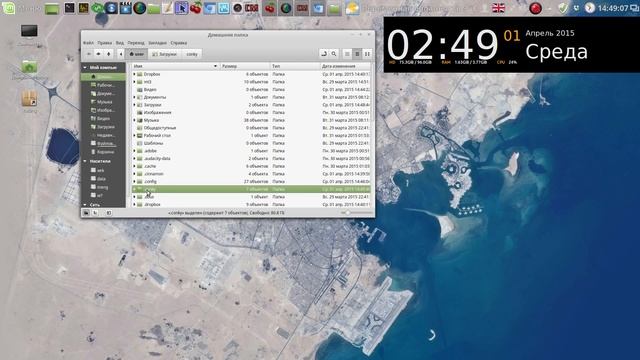Screen dimensions: 640x360
Task: Go forward using the toolbar Forward arrow
Action: tap(98, 54)
